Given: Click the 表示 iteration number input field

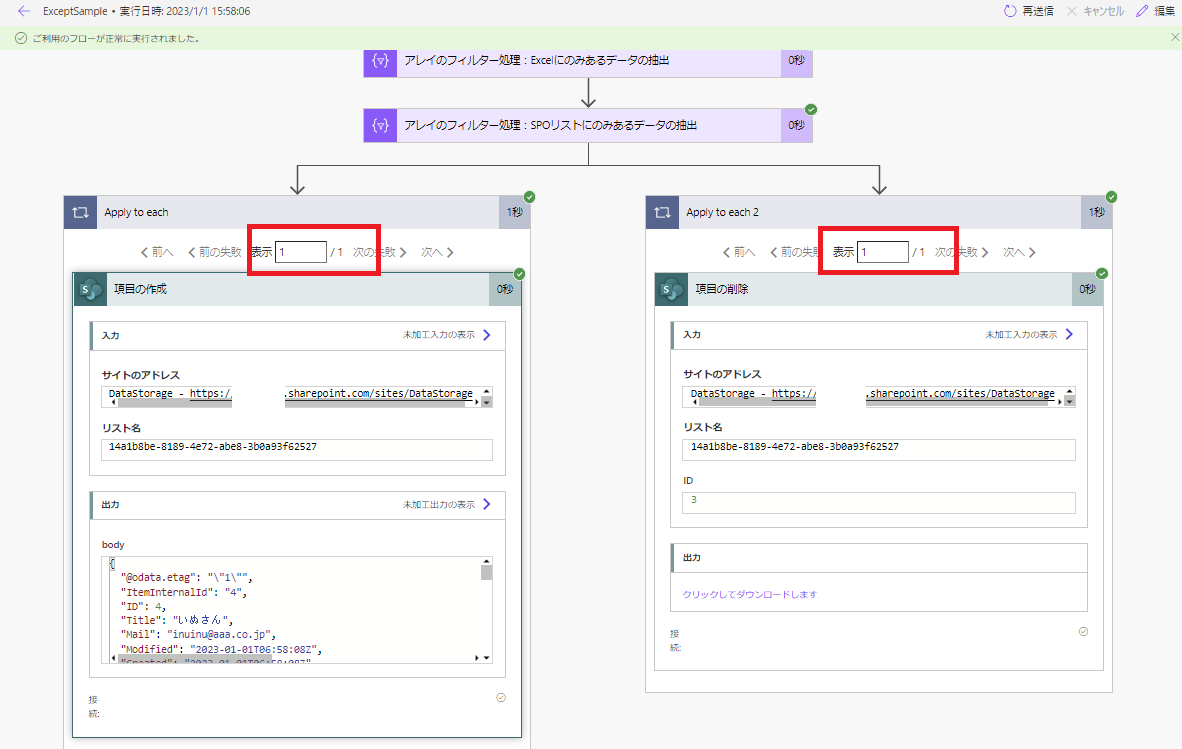Looking at the screenshot, I should point(299,251).
